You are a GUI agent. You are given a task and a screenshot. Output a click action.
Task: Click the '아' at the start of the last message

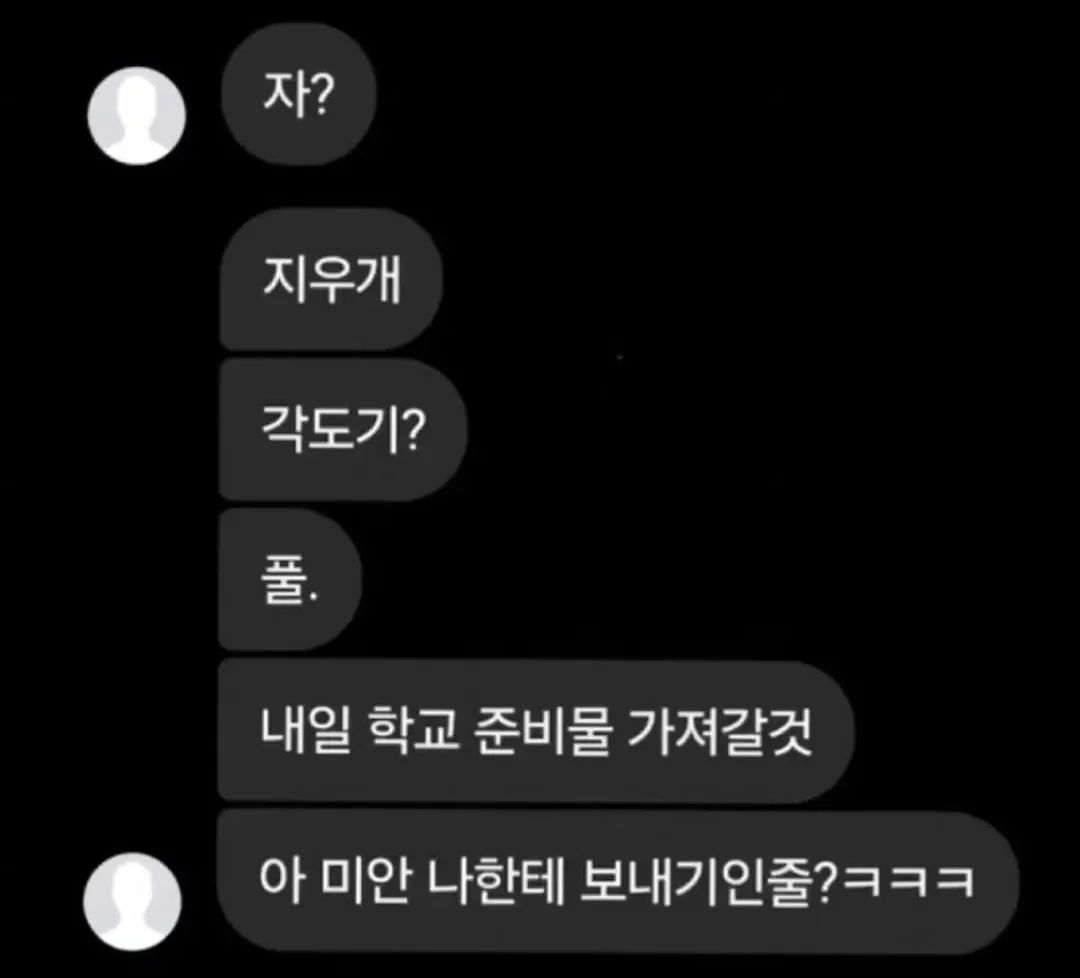coord(281,881)
